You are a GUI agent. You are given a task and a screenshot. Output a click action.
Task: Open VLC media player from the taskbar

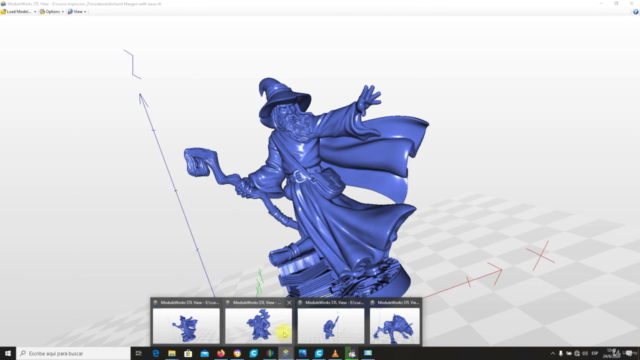335,353
